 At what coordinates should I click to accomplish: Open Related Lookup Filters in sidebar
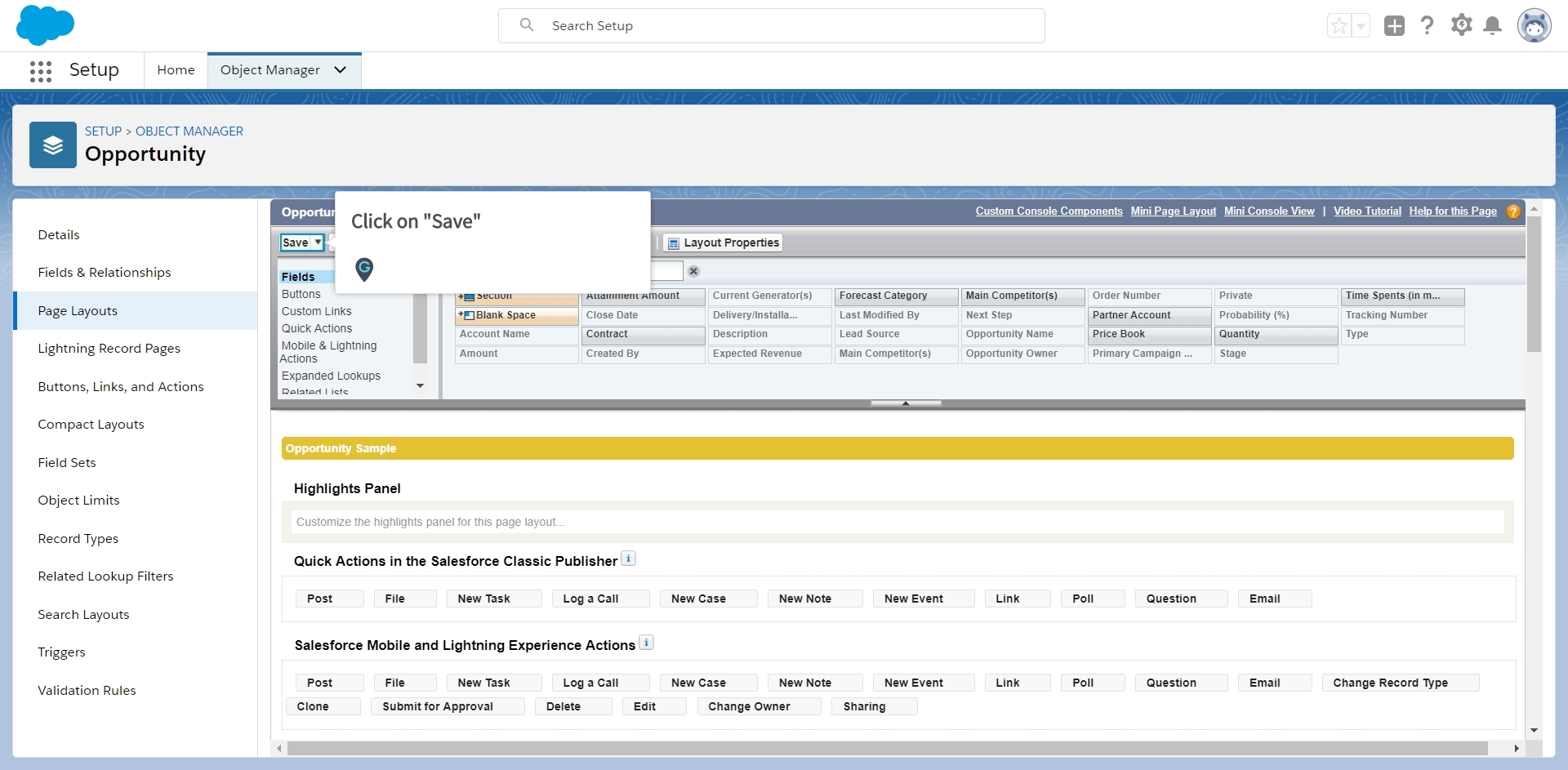point(105,576)
